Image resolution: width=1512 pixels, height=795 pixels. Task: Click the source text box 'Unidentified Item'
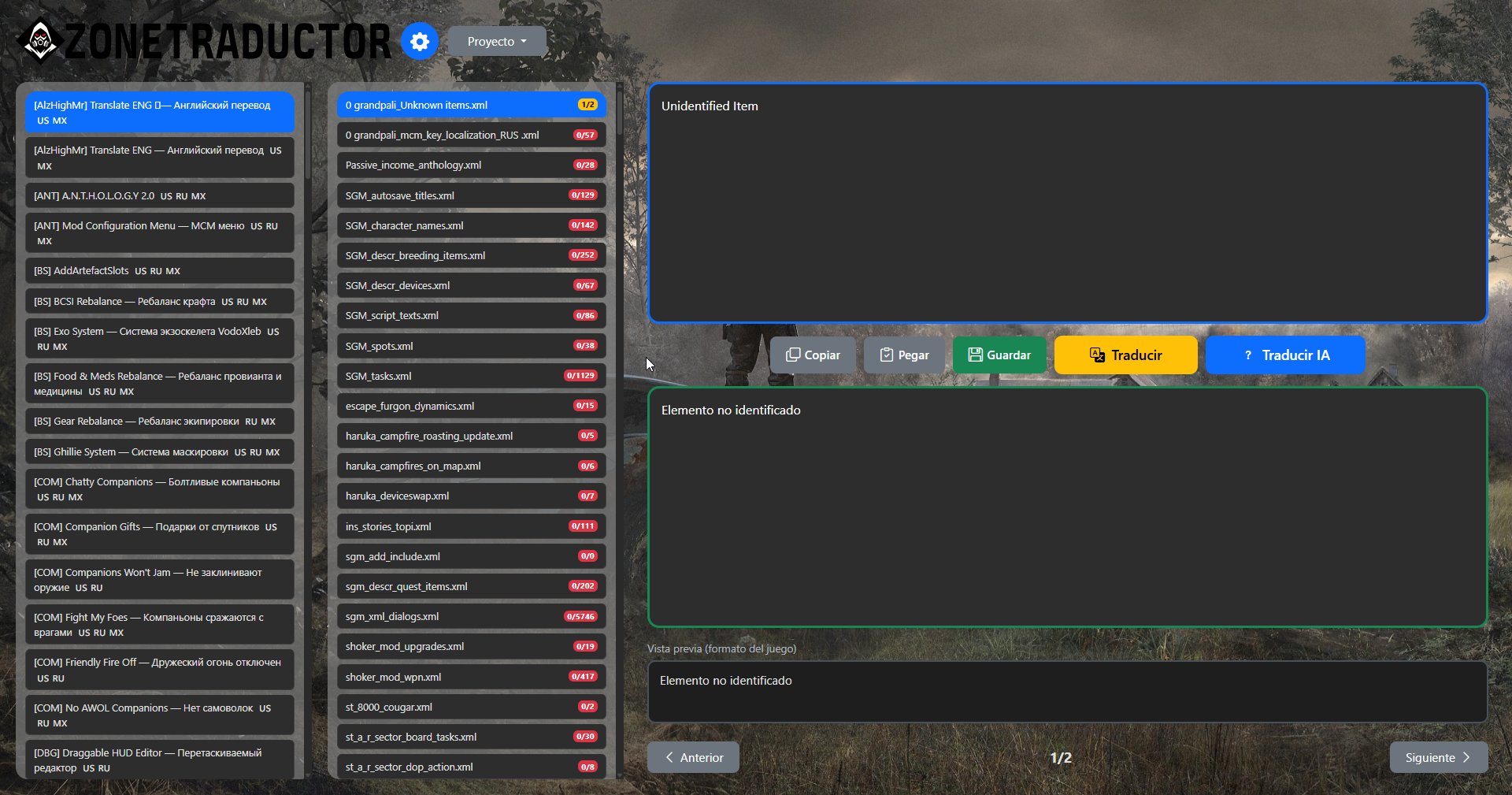coord(1067,203)
